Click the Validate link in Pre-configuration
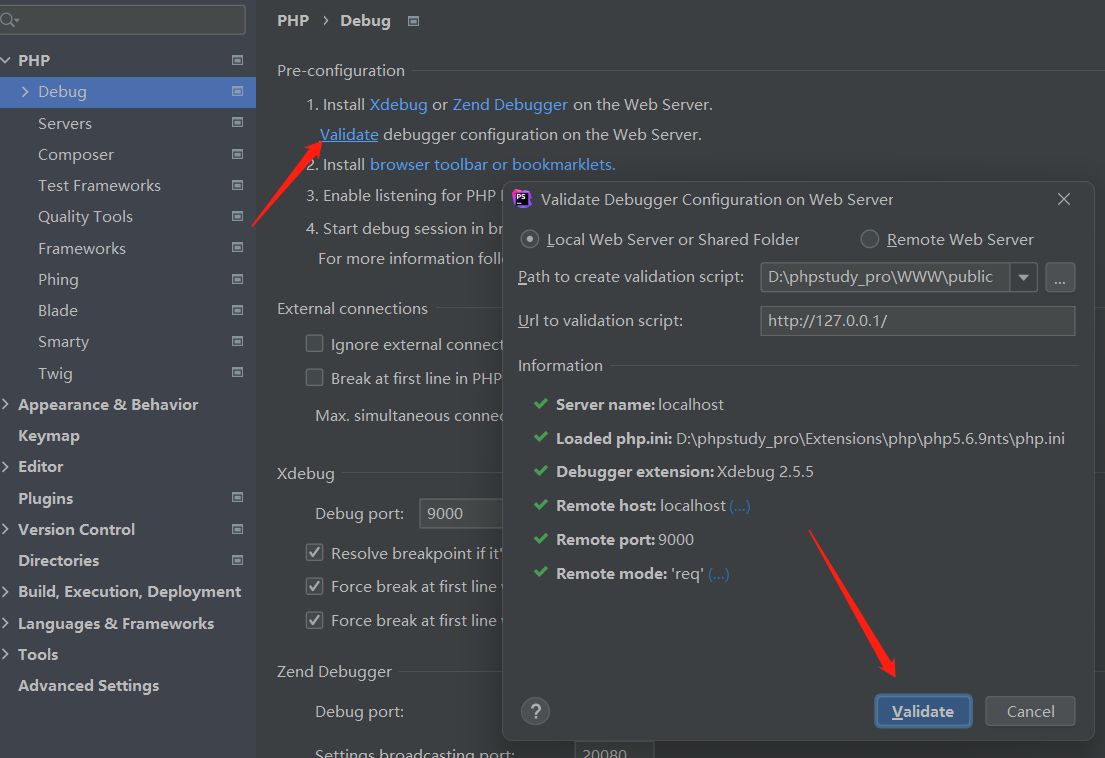 tap(349, 135)
